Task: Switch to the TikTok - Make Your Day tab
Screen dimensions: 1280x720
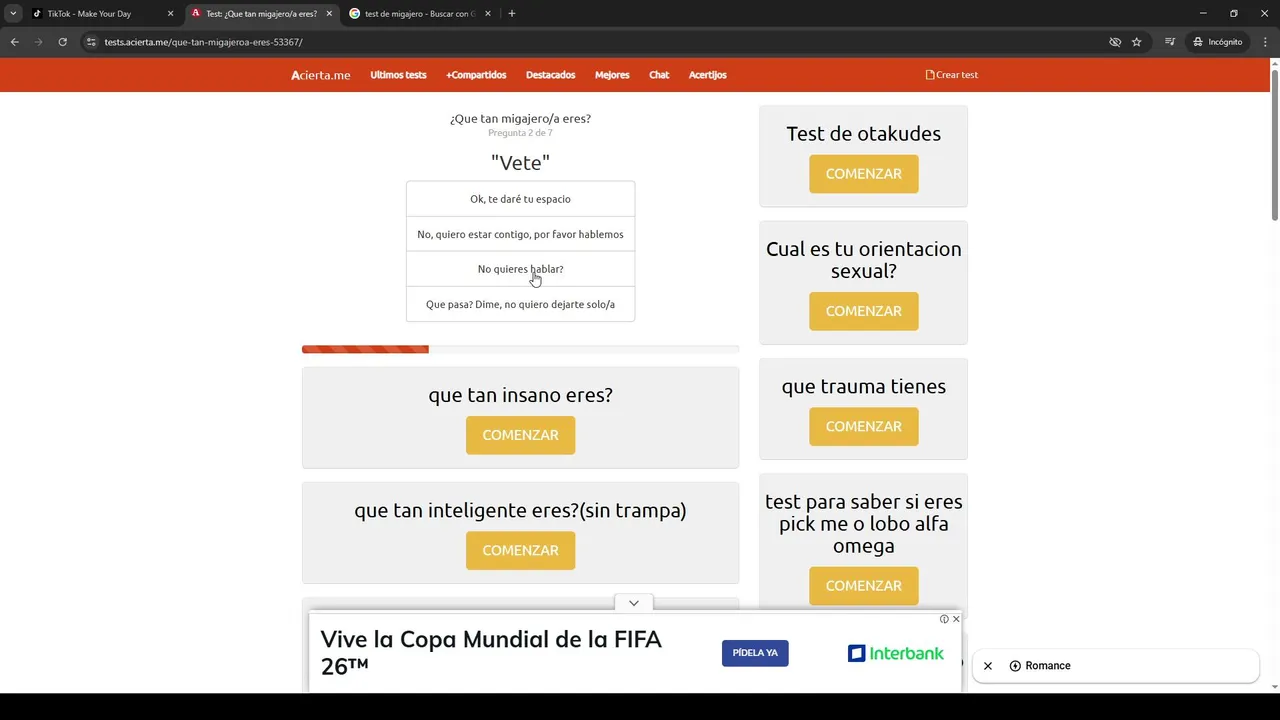Action: click(x=102, y=14)
